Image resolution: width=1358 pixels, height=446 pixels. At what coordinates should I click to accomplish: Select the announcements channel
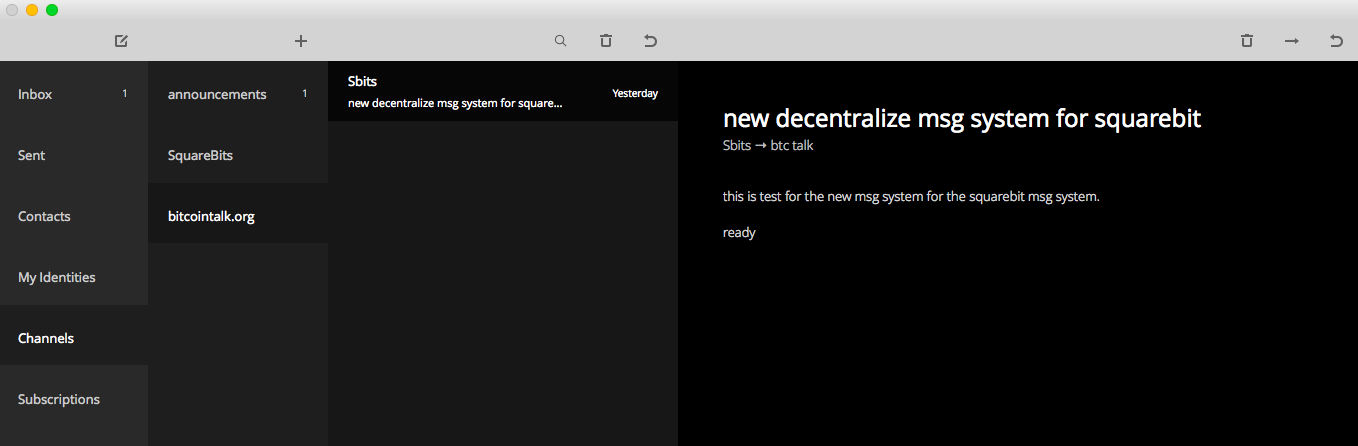tap(238, 94)
